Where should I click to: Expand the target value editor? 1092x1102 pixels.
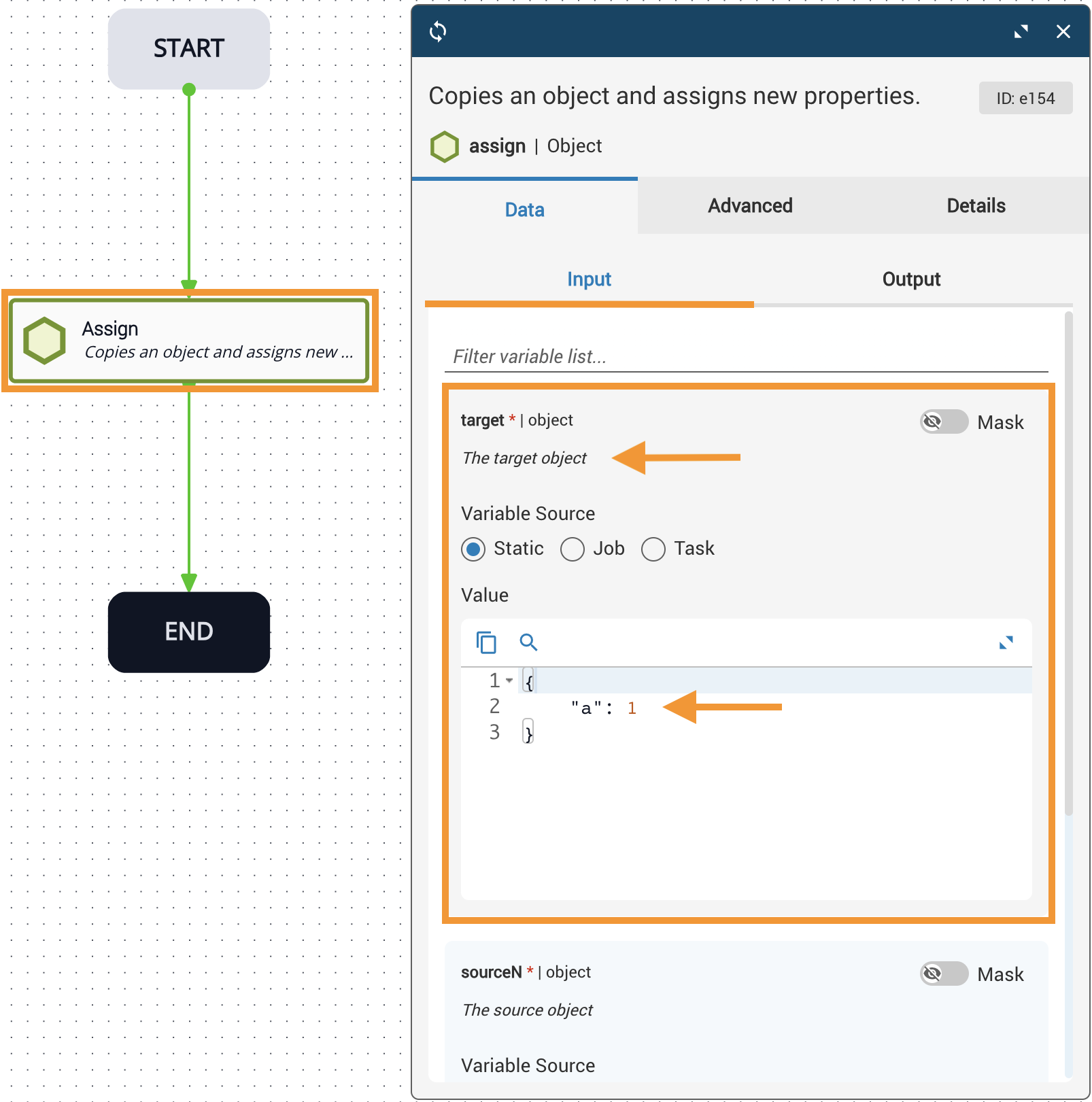point(1006,642)
